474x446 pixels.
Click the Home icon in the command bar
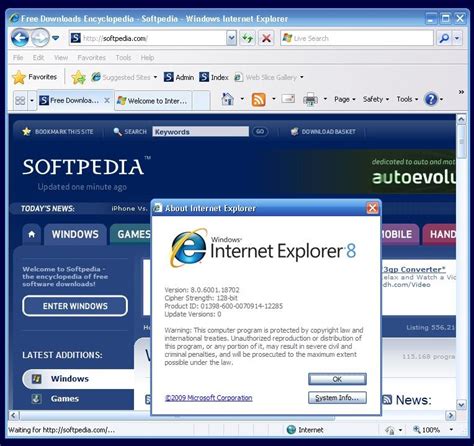coord(227,99)
